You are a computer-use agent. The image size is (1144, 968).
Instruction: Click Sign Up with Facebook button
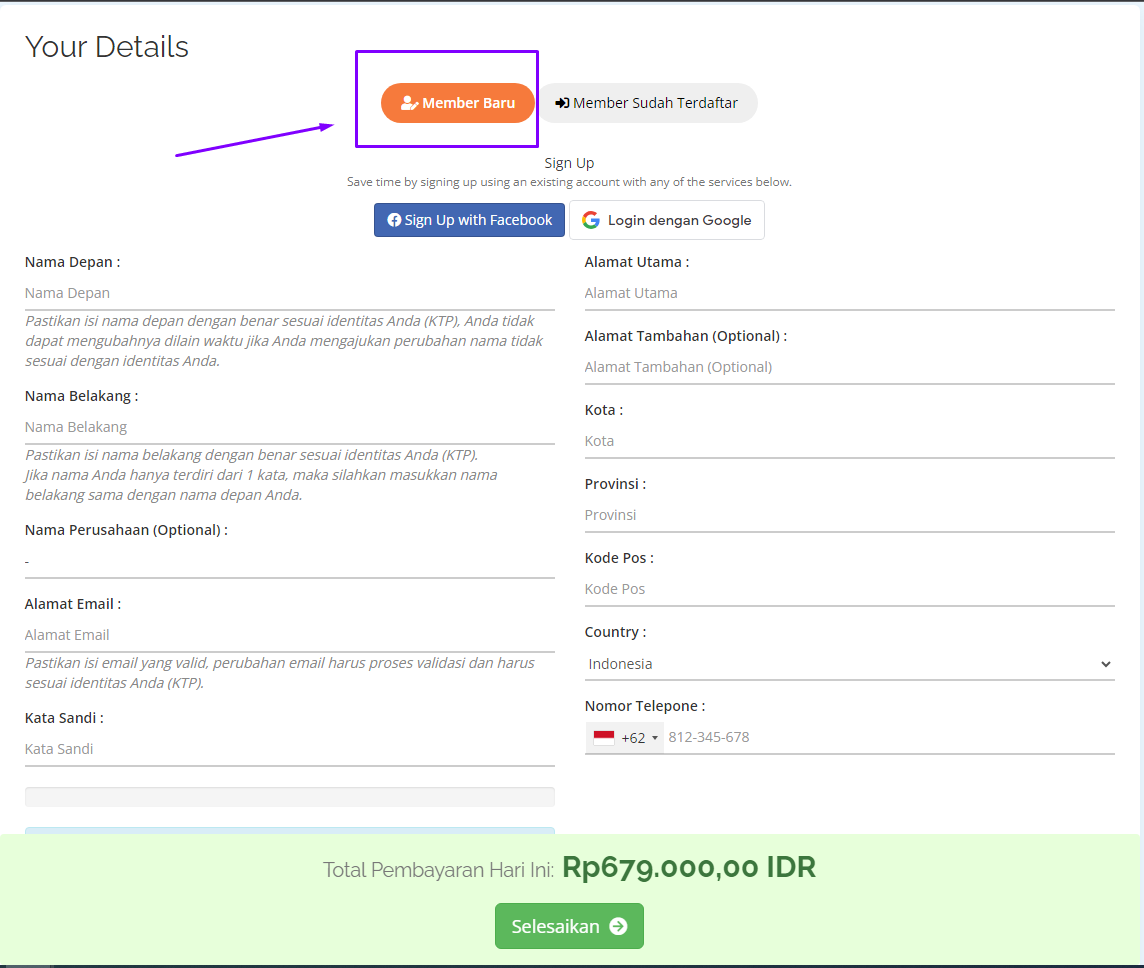pos(469,220)
